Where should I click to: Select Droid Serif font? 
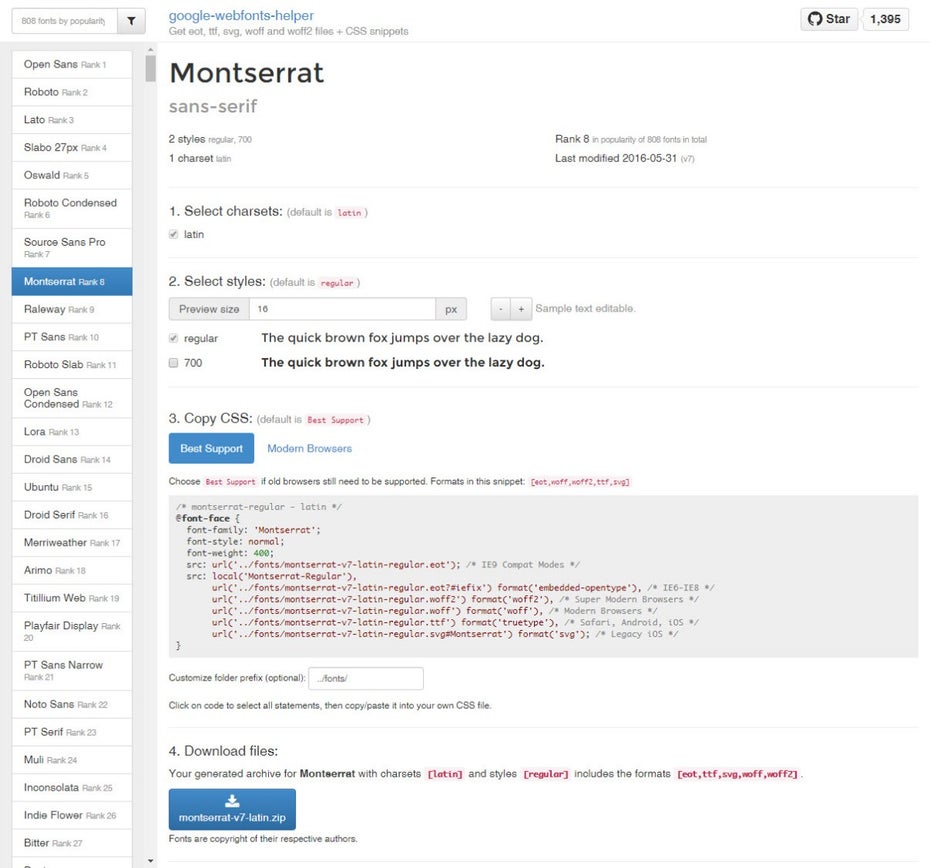tap(72, 515)
